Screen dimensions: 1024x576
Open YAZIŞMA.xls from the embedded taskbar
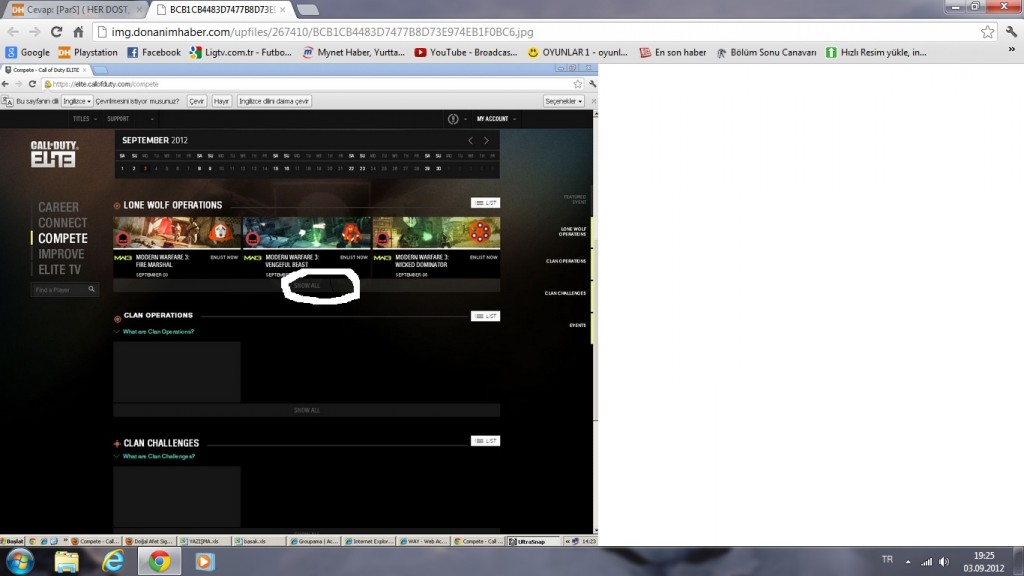204,541
